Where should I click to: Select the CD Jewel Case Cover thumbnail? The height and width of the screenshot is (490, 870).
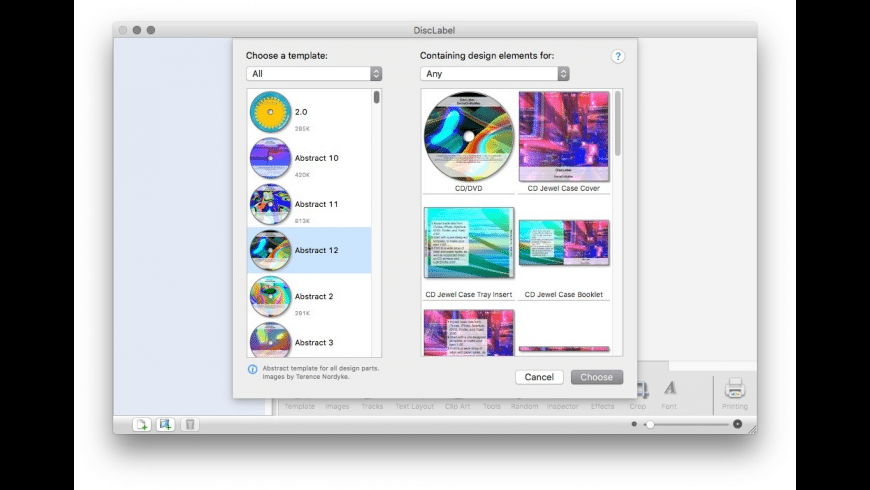pyautogui.click(x=564, y=137)
